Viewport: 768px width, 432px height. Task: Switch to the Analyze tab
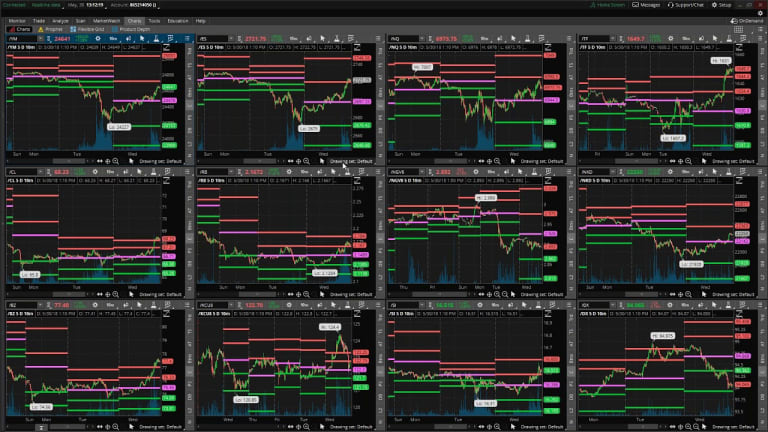coord(60,21)
